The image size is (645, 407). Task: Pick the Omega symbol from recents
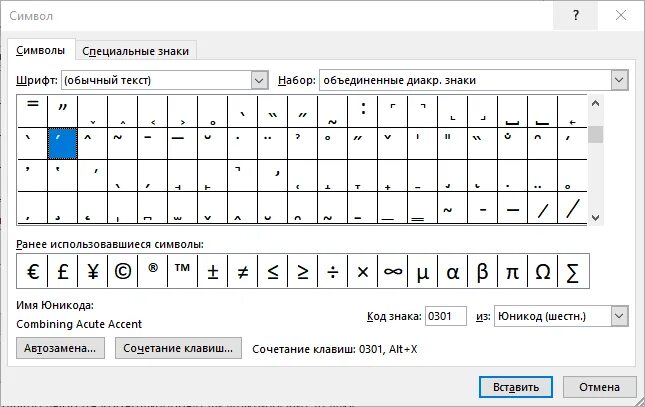point(543,271)
